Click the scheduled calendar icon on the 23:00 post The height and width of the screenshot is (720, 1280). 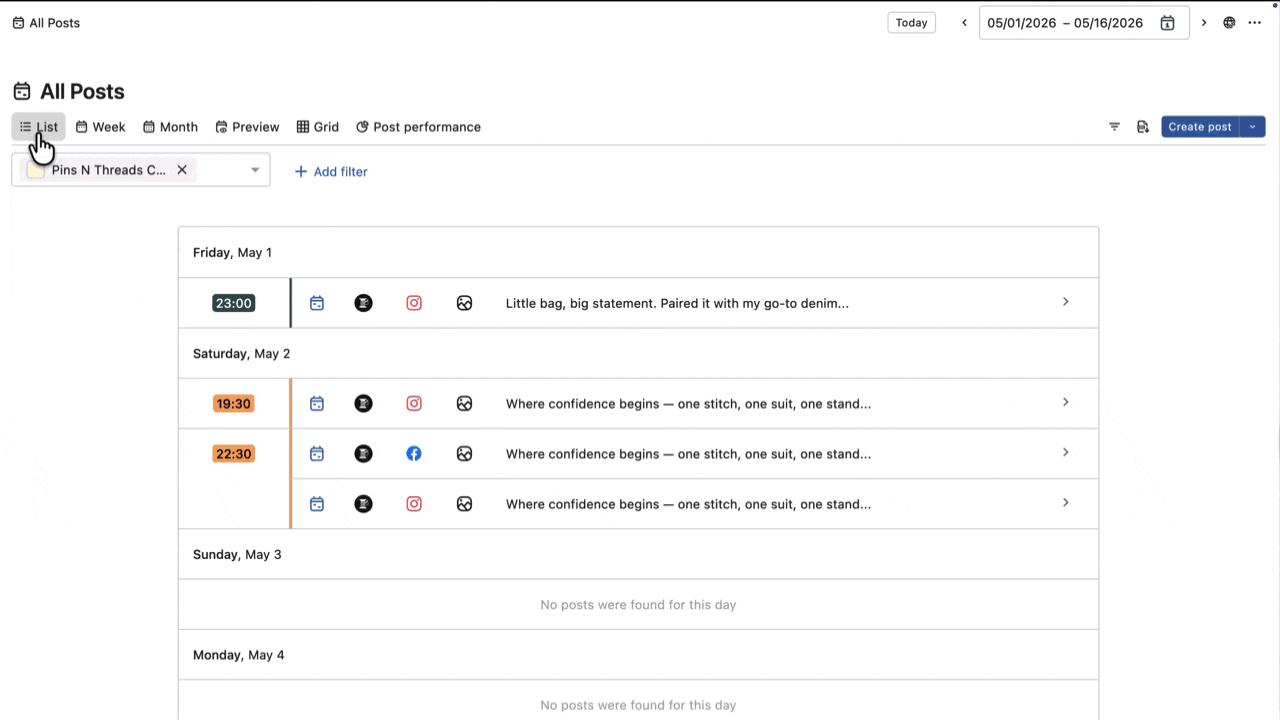click(x=317, y=303)
